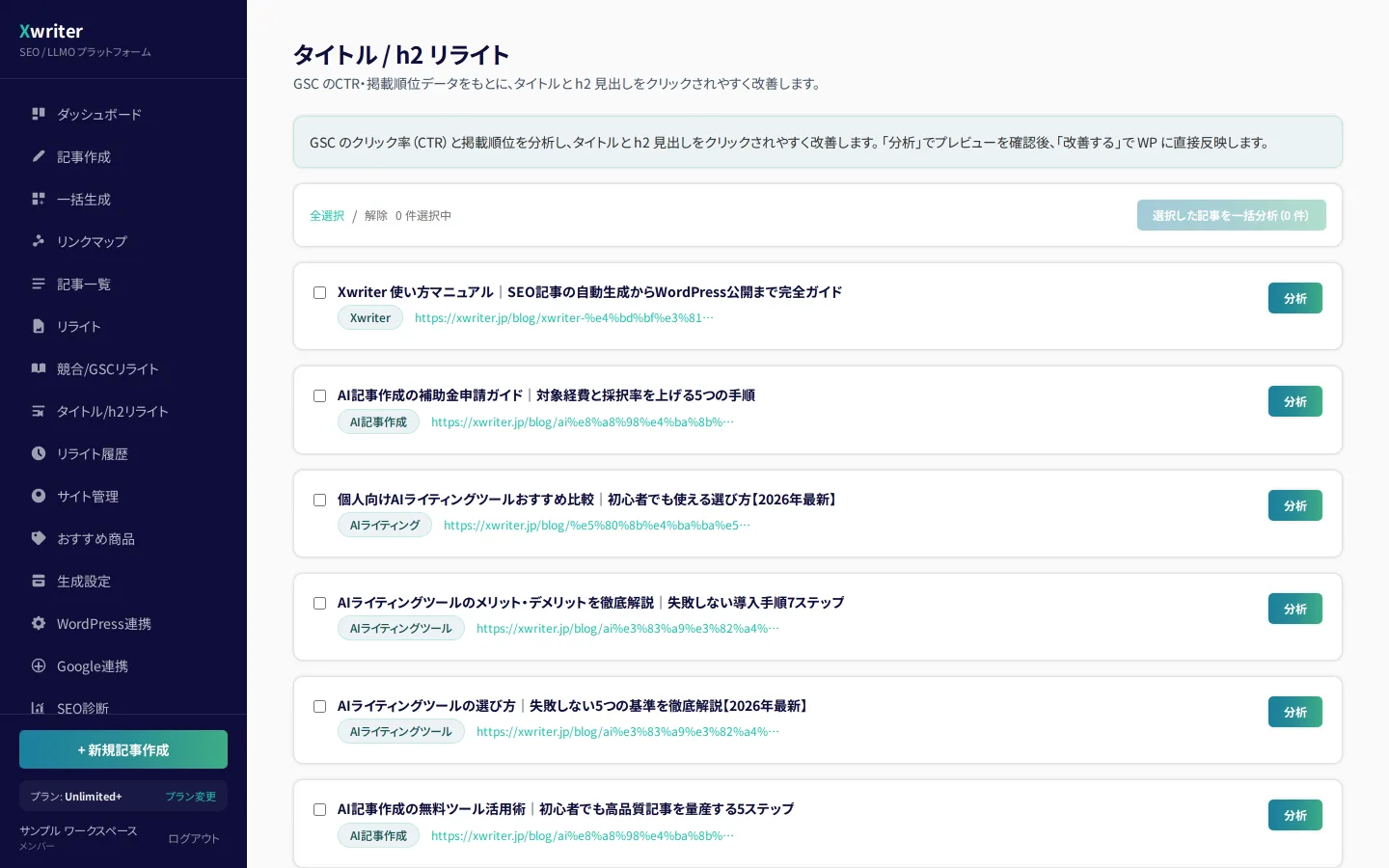Click the サンプル ワークスペース name

click(x=78, y=830)
